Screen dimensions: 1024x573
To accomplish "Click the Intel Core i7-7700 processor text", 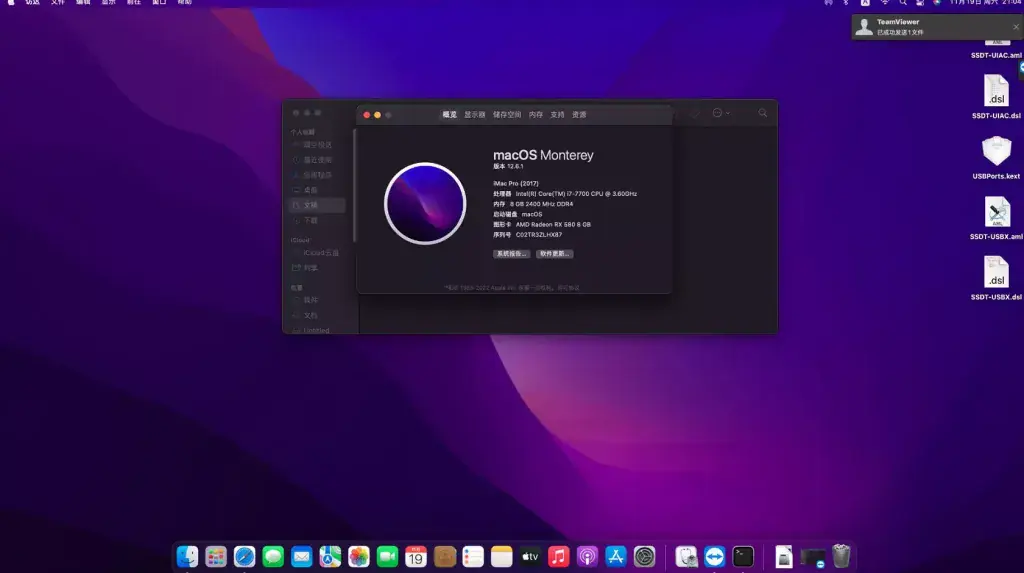I will click(x=576, y=194).
